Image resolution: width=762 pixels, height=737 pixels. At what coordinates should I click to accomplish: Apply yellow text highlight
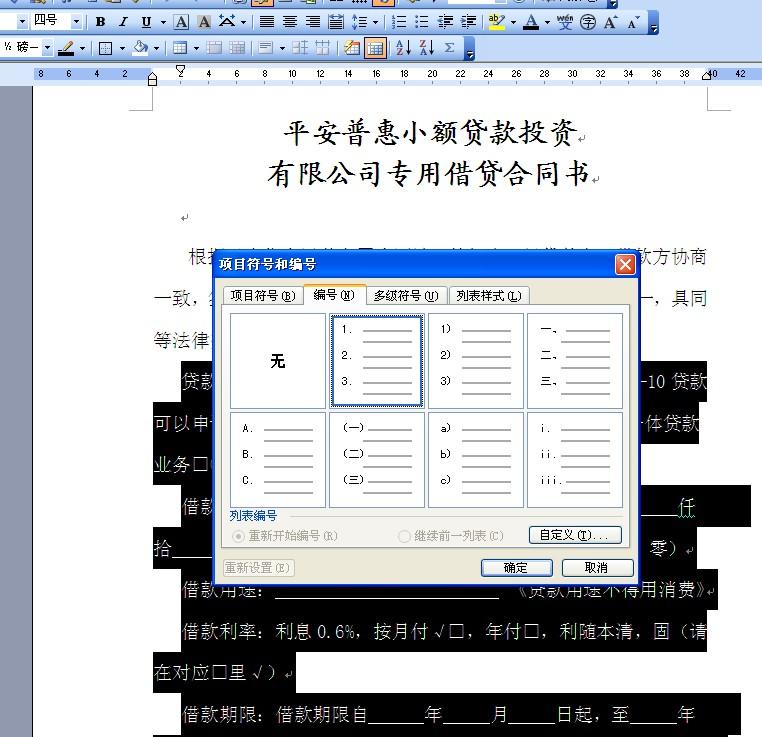(x=496, y=22)
